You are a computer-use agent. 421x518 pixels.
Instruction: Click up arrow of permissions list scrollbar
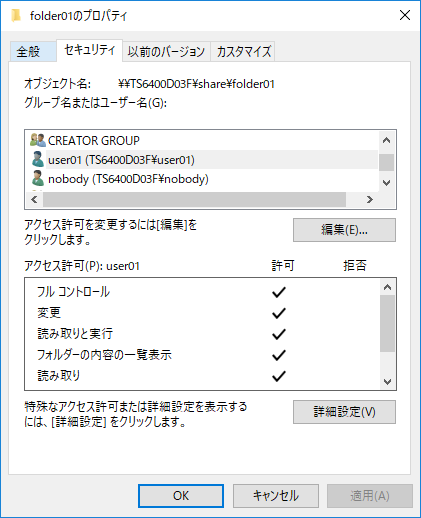387,287
